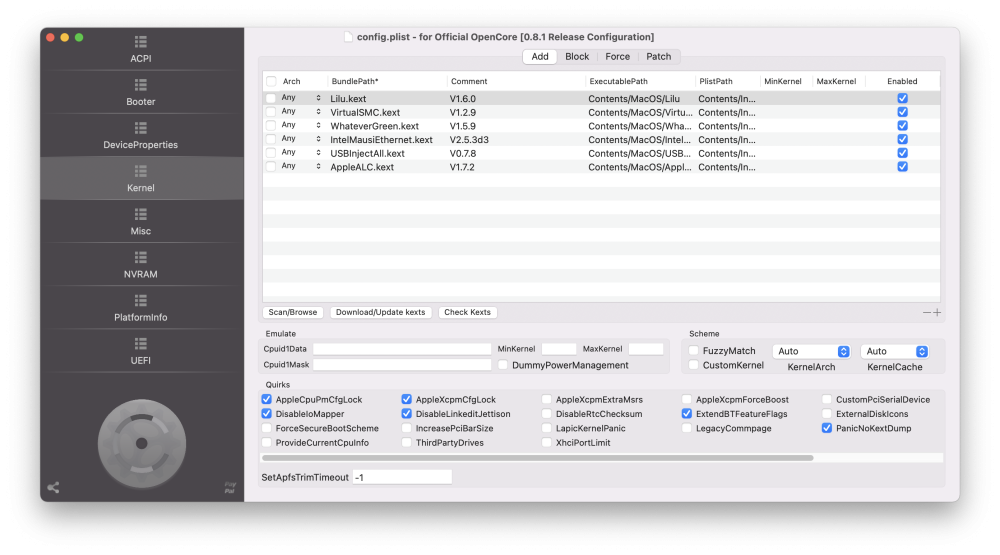Open Arch selector for WhateverGreen.kext row
The width and height of the screenshot is (1000, 555).
(x=301, y=126)
